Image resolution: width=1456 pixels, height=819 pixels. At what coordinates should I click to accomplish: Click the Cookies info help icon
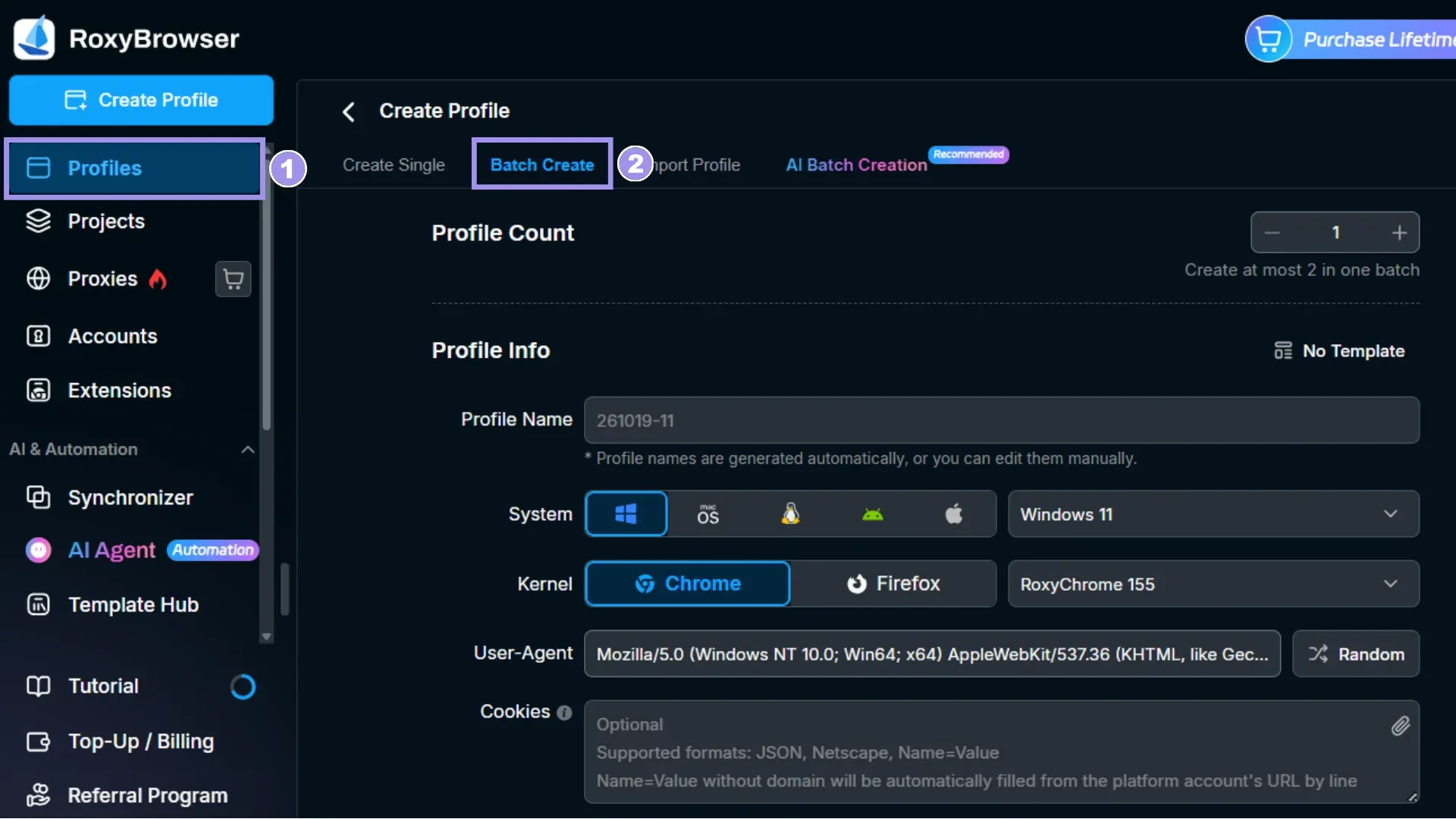click(x=564, y=713)
